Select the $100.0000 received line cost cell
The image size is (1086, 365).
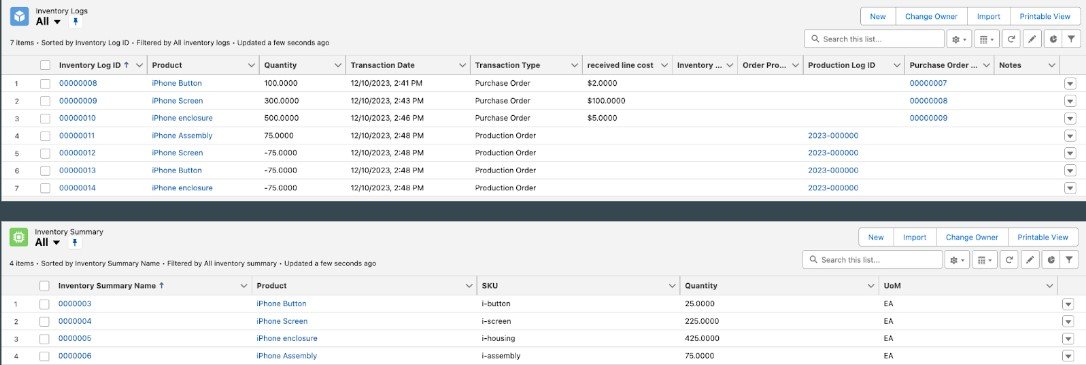tap(606, 101)
